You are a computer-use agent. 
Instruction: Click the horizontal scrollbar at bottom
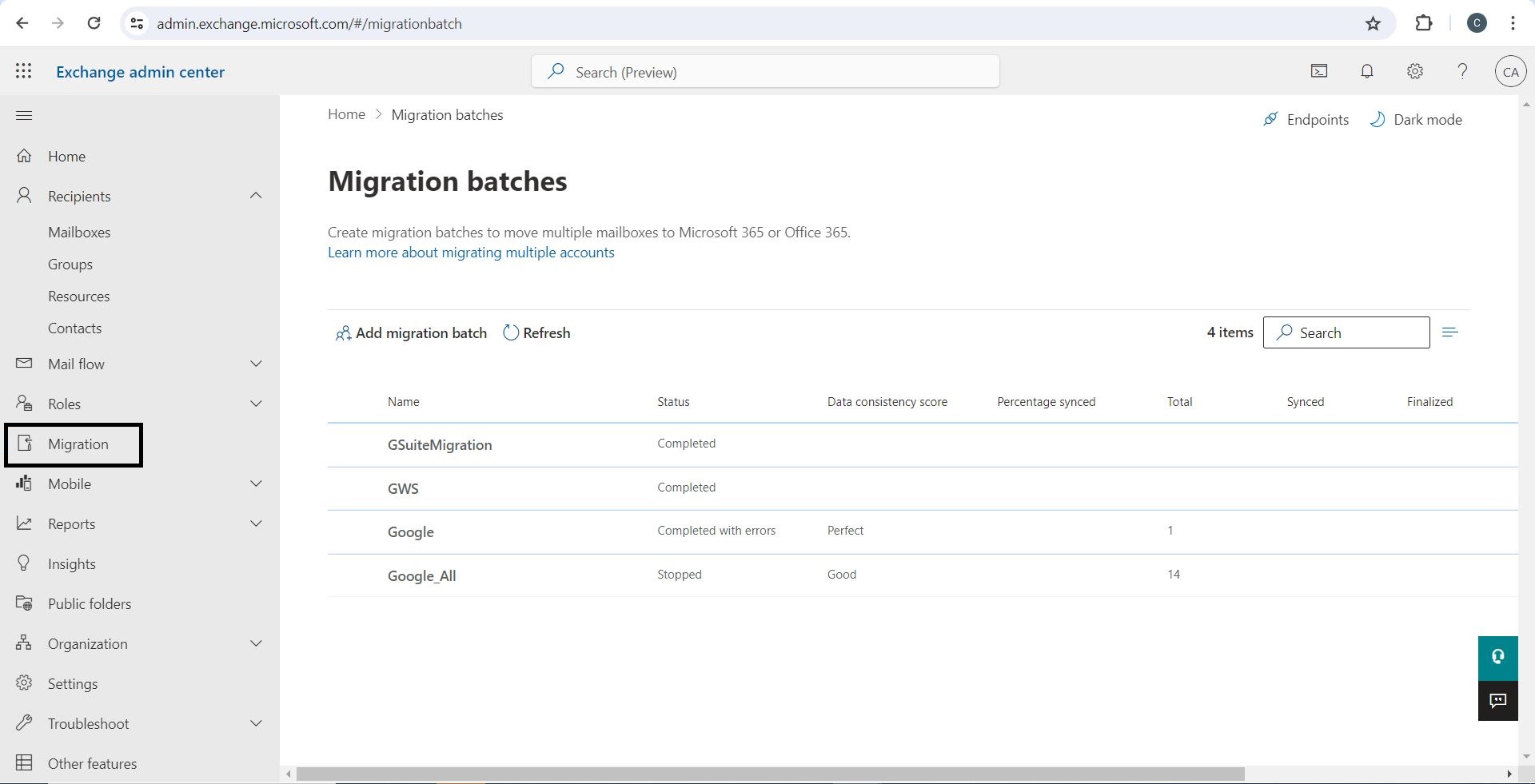click(770, 774)
